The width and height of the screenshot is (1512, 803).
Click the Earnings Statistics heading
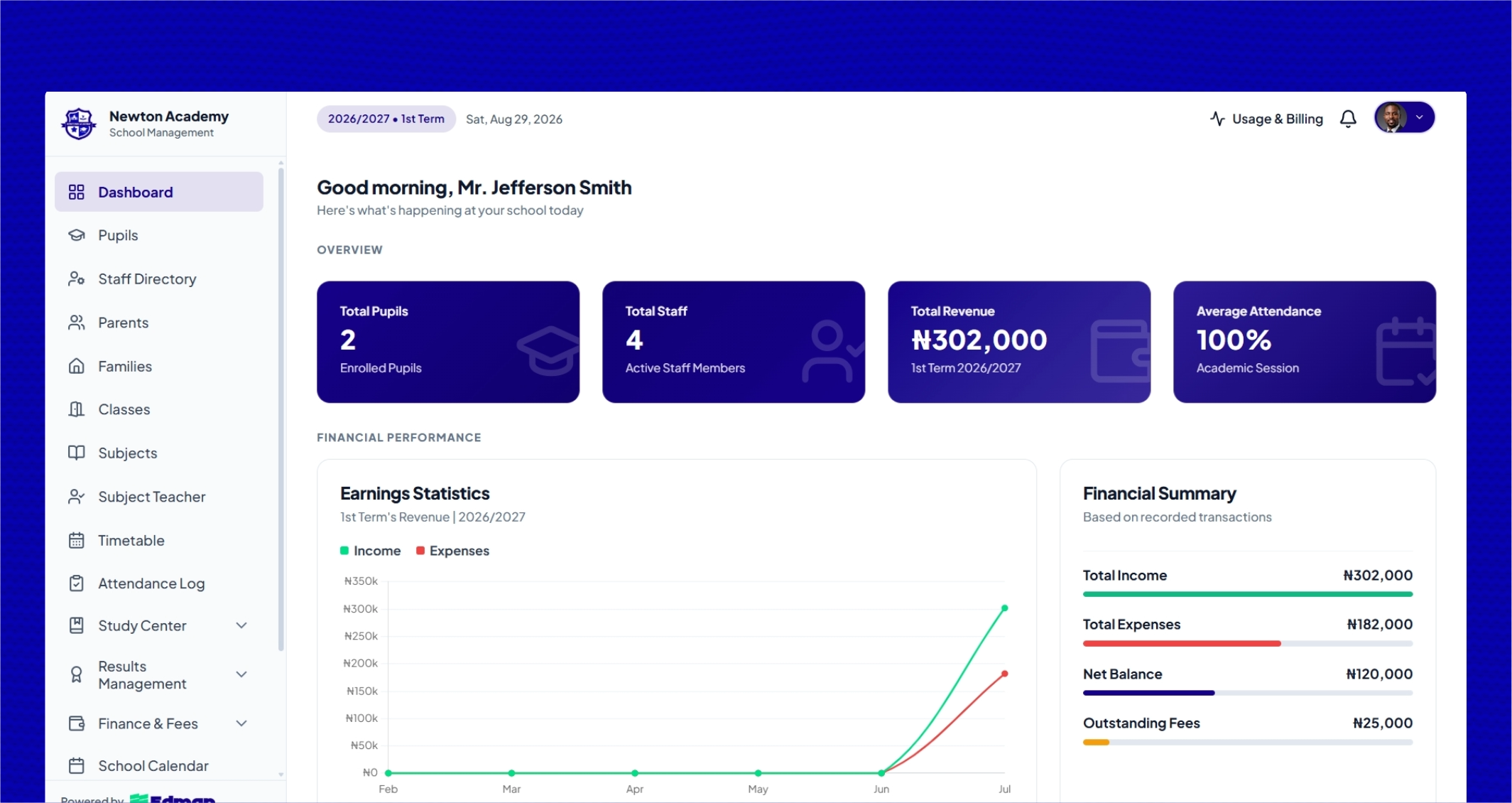[415, 493]
